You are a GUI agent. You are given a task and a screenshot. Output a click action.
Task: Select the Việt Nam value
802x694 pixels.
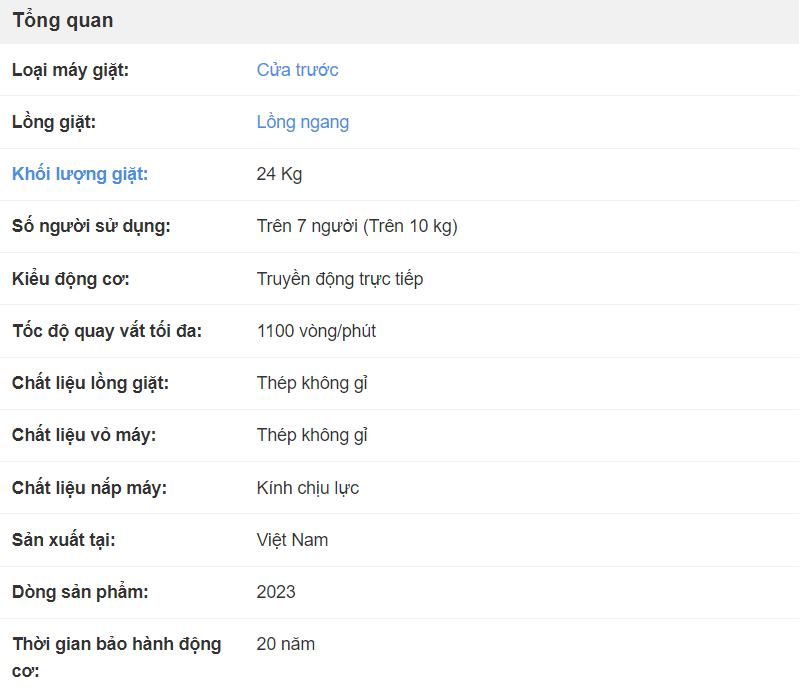click(x=293, y=541)
